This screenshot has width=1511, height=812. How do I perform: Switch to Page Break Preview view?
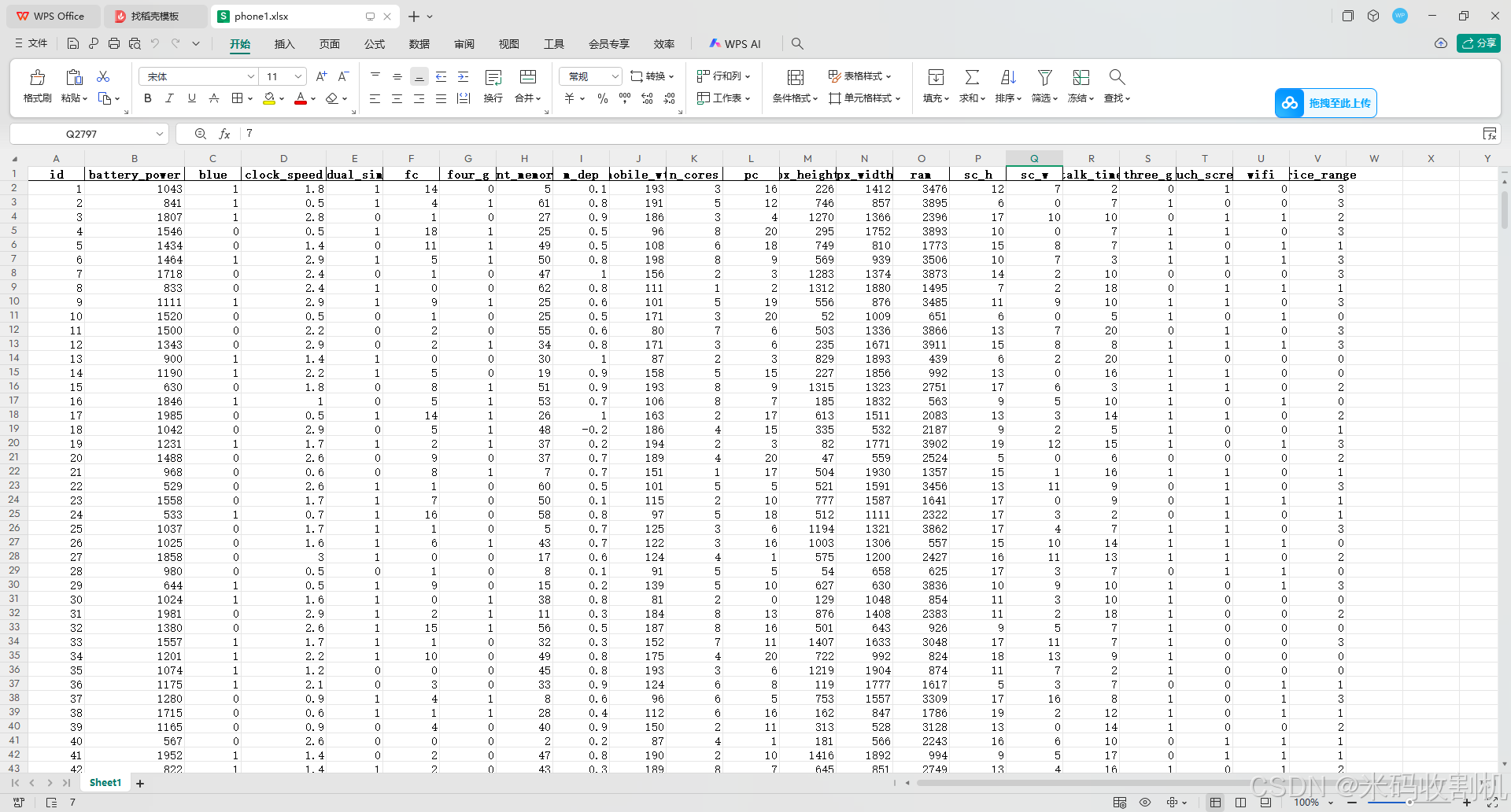tap(1241, 803)
